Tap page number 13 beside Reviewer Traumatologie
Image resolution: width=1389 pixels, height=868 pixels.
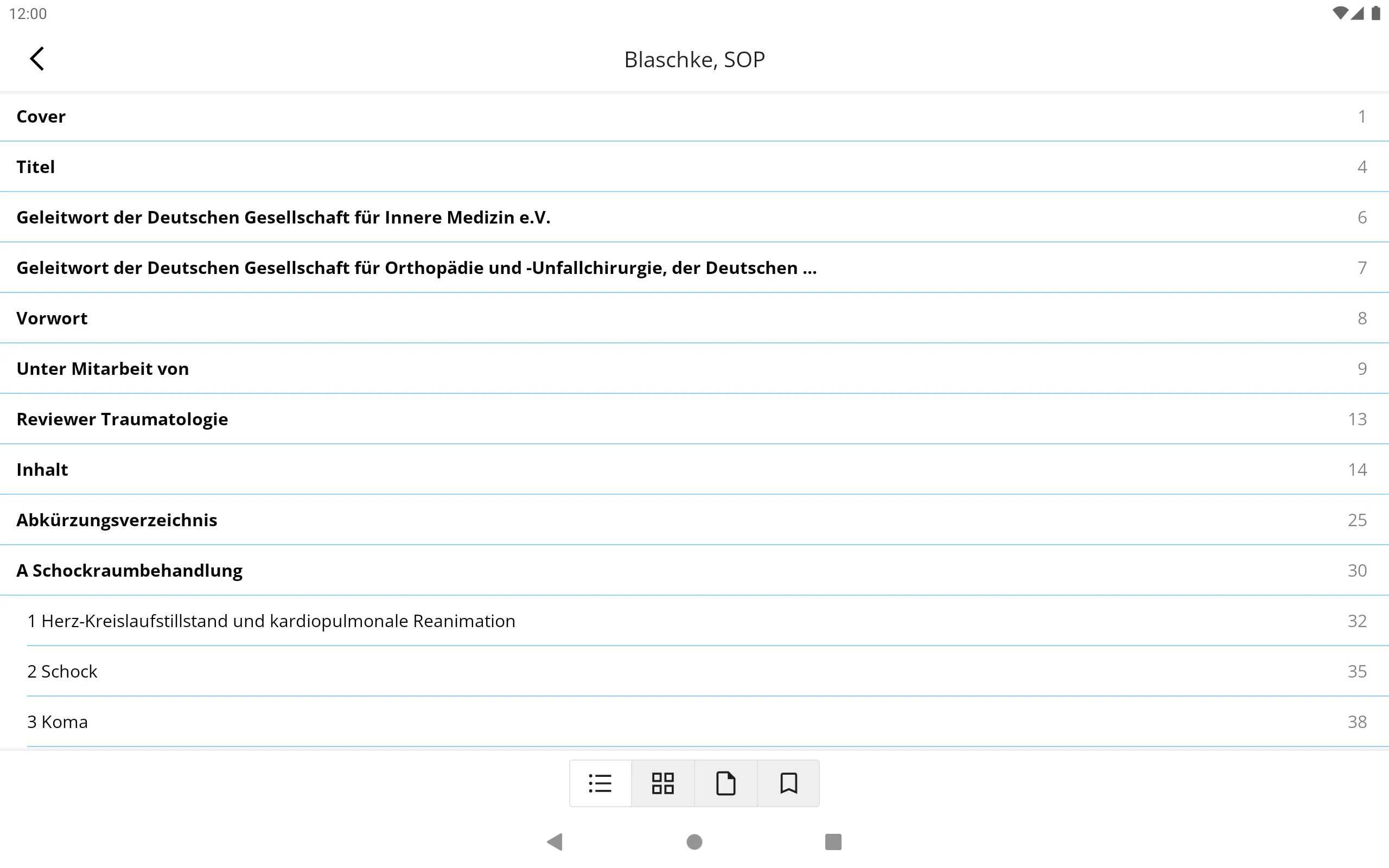(1357, 419)
